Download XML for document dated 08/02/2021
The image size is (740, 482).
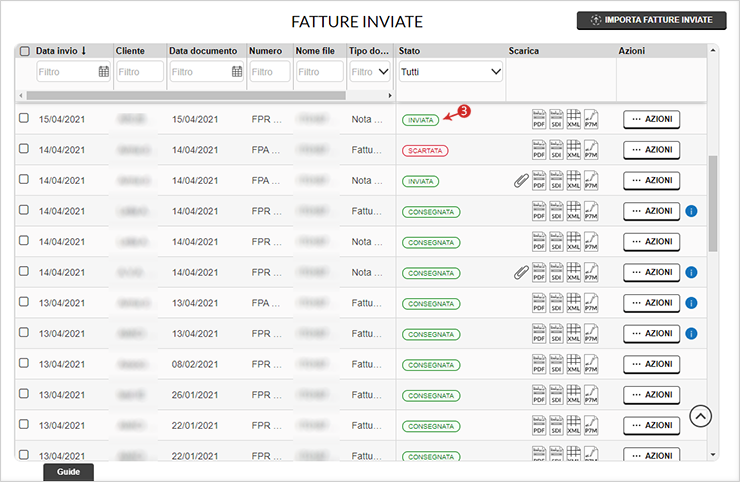tap(573, 365)
